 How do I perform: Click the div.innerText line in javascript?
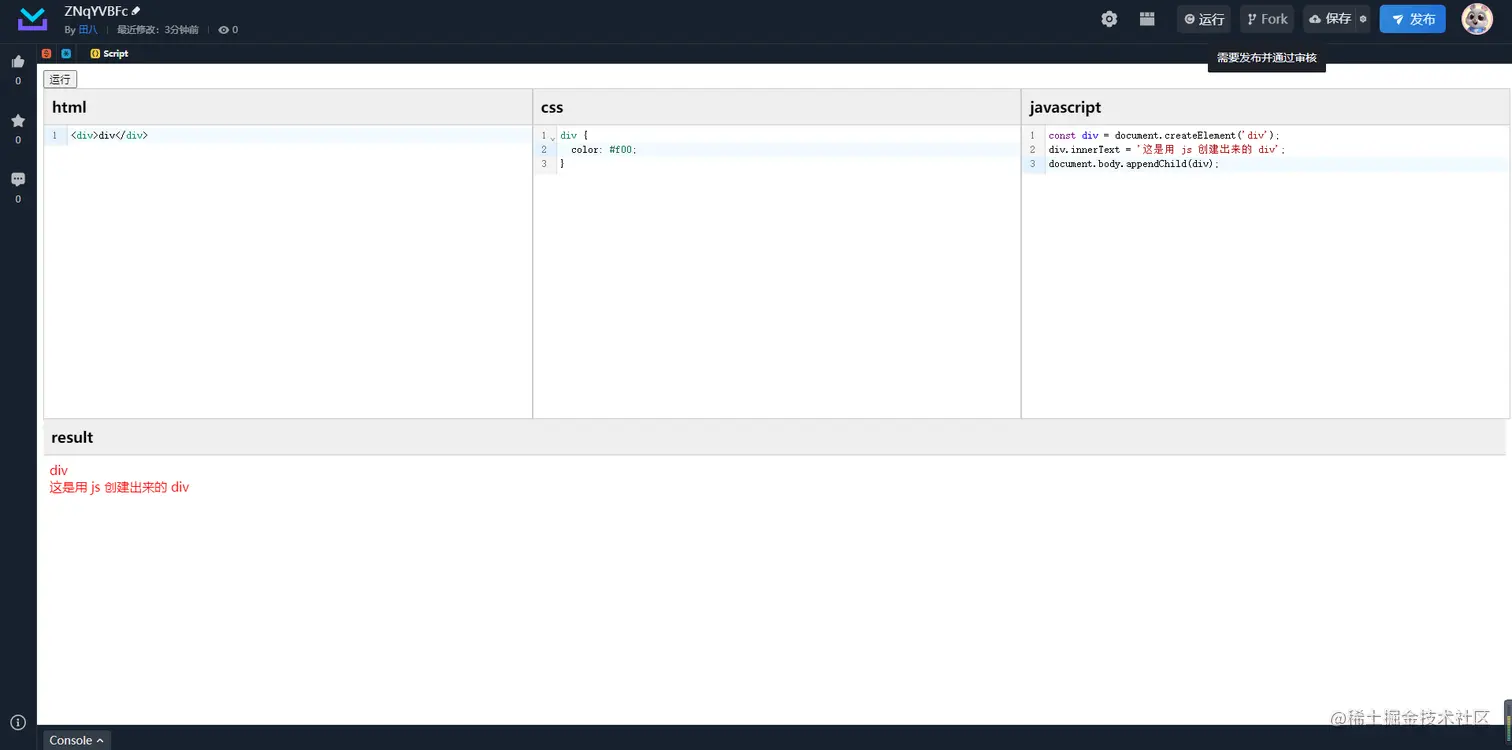point(1167,149)
